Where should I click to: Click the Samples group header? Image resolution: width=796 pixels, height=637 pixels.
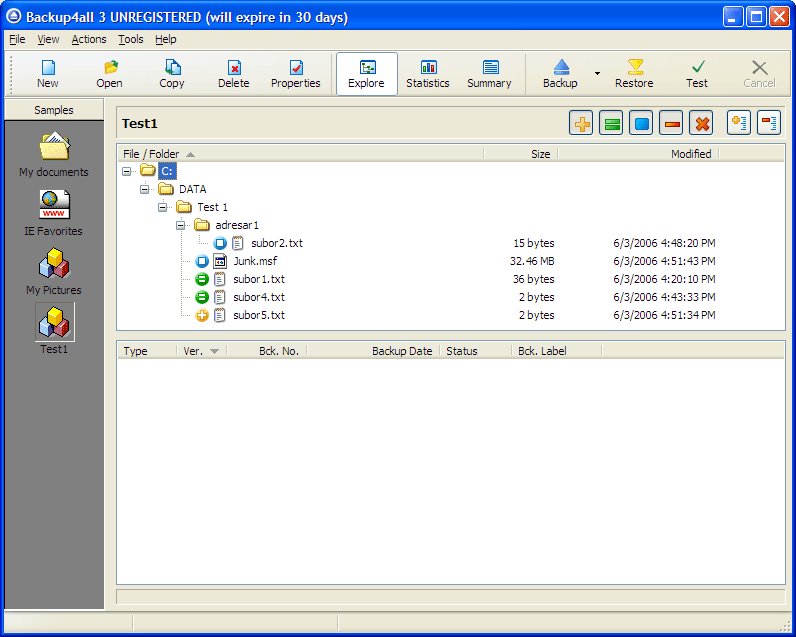click(x=54, y=110)
